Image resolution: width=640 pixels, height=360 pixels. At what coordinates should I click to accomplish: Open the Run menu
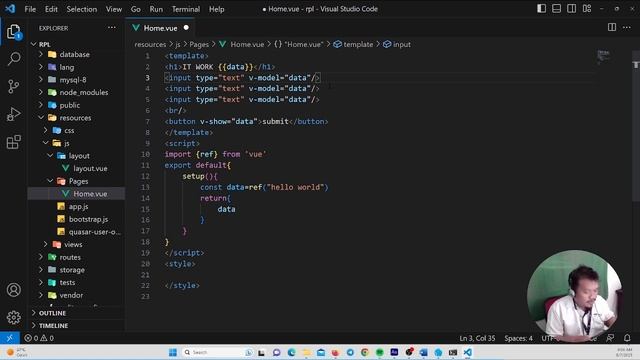coord(156,9)
